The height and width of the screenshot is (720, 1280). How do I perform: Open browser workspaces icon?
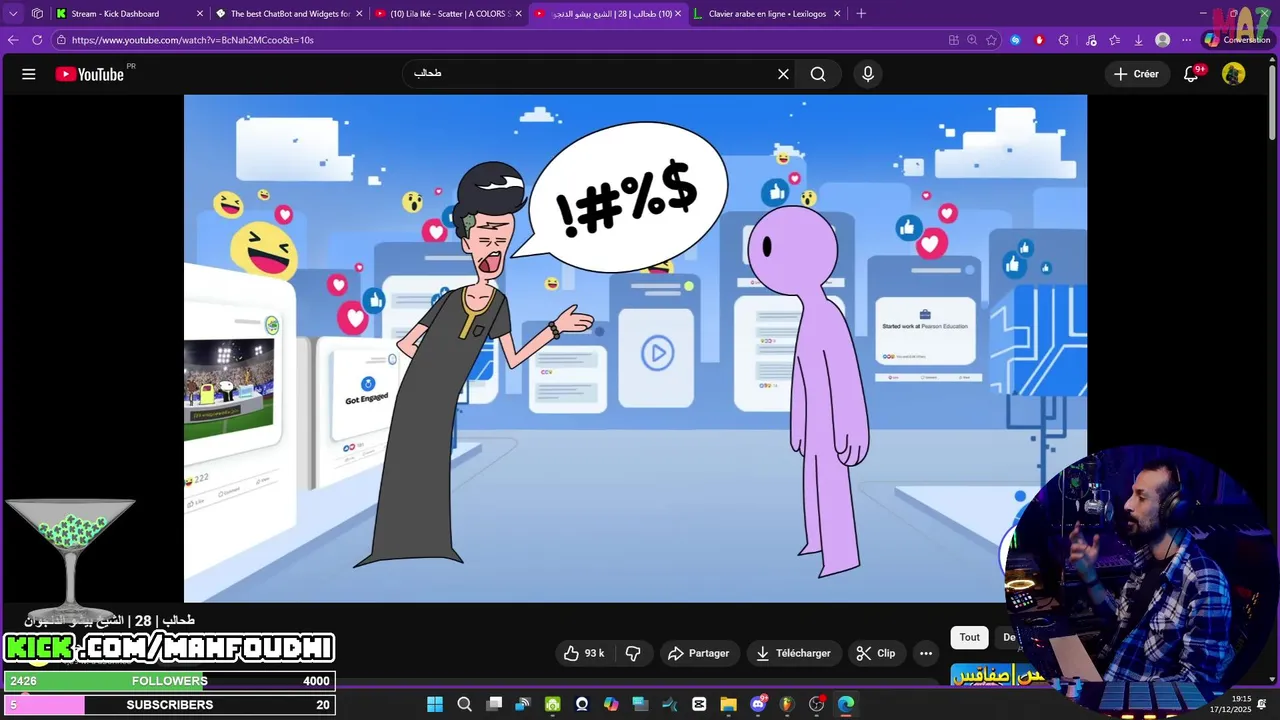tap(37, 14)
